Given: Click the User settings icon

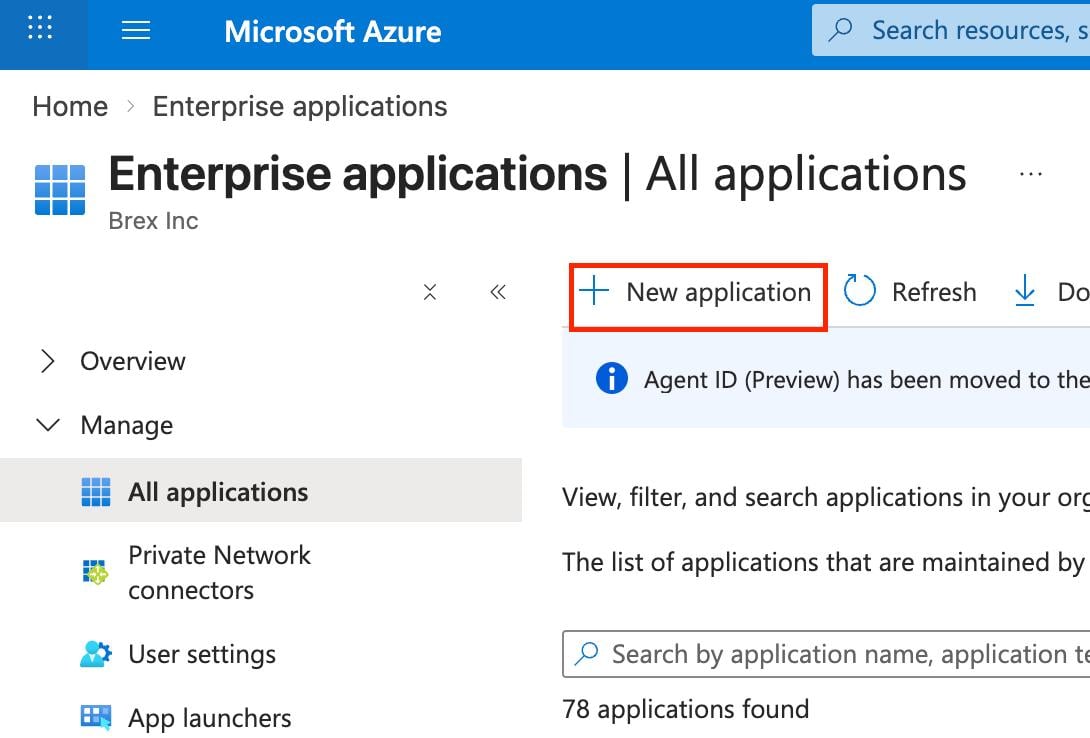Looking at the screenshot, I should click(x=96, y=655).
